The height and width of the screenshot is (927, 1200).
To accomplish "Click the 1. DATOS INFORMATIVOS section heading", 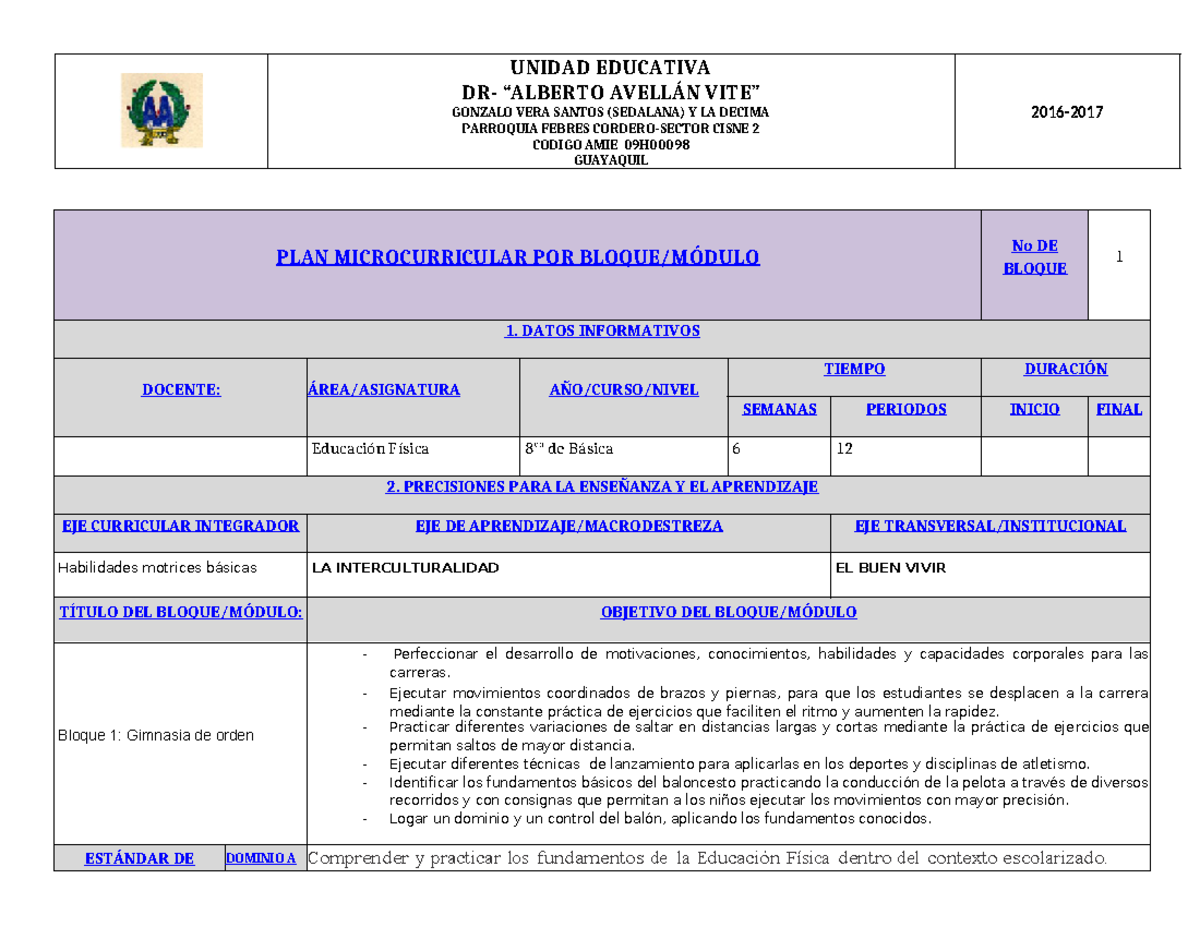I will click(602, 331).
